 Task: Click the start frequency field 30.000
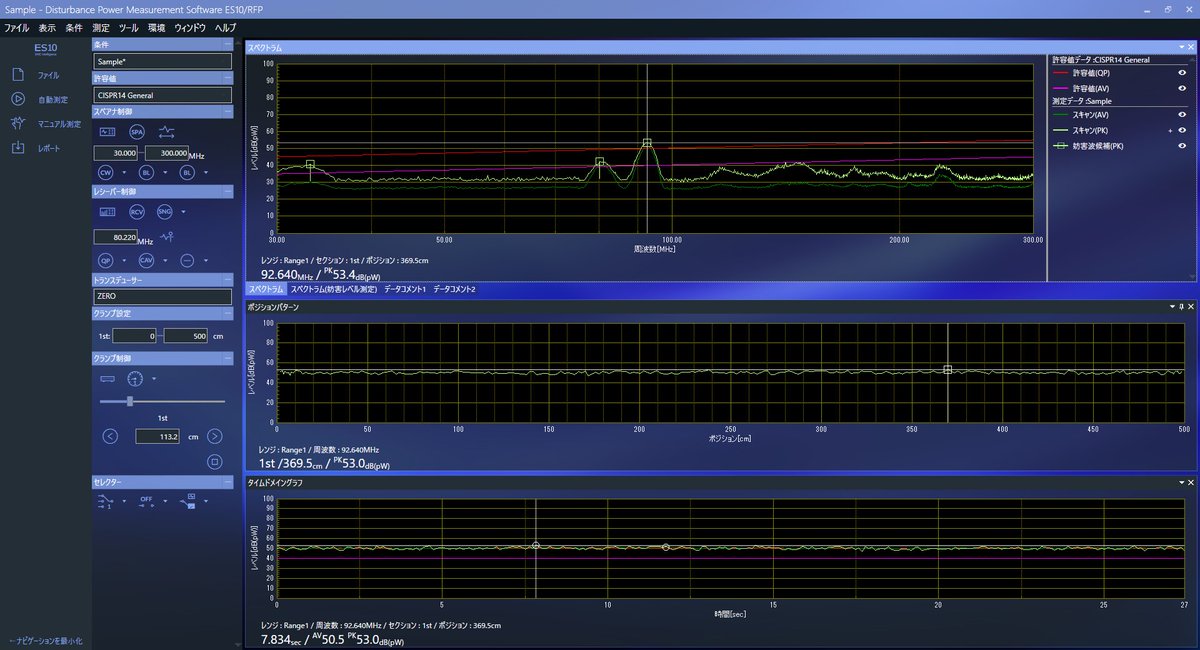[116, 152]
